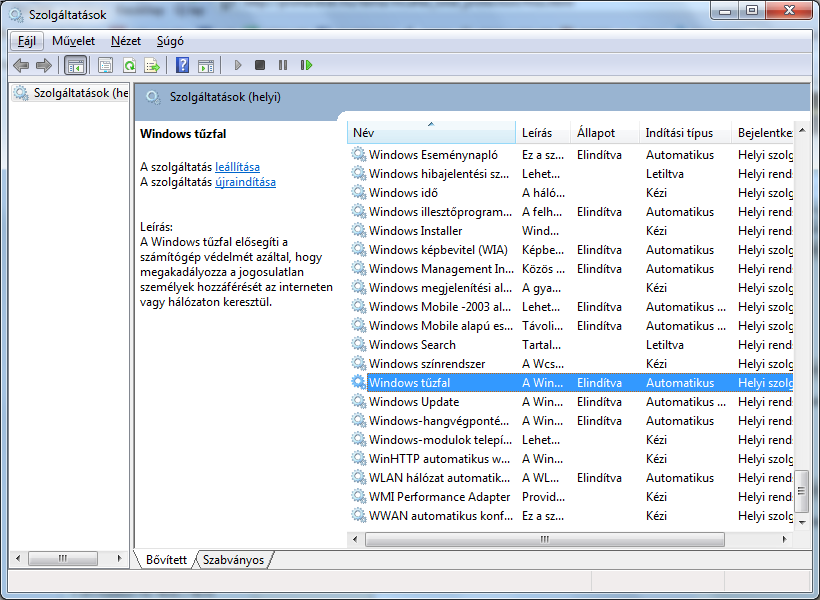Image resolution: width=820 pixels, height=600 pixels.
Task: Click the Szolgáltatások title bar icon
Action: click(x=16, y=15)
